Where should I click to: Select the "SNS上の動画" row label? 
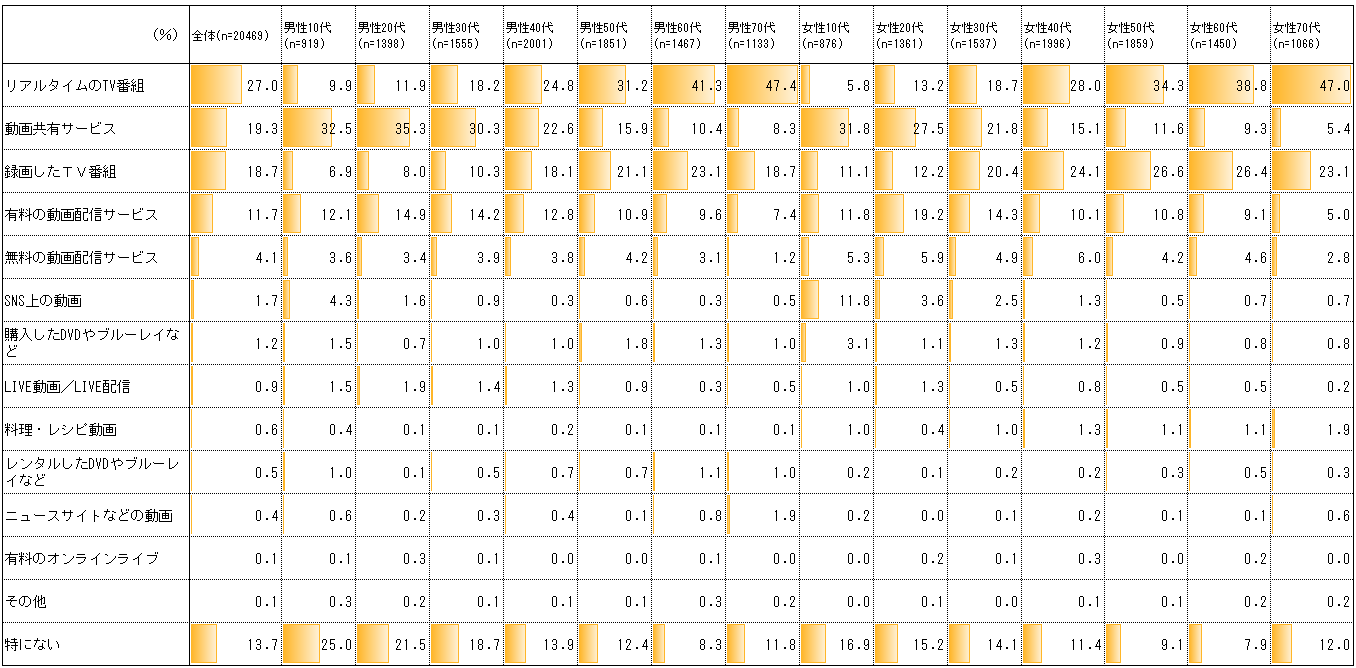click(43, 301)
